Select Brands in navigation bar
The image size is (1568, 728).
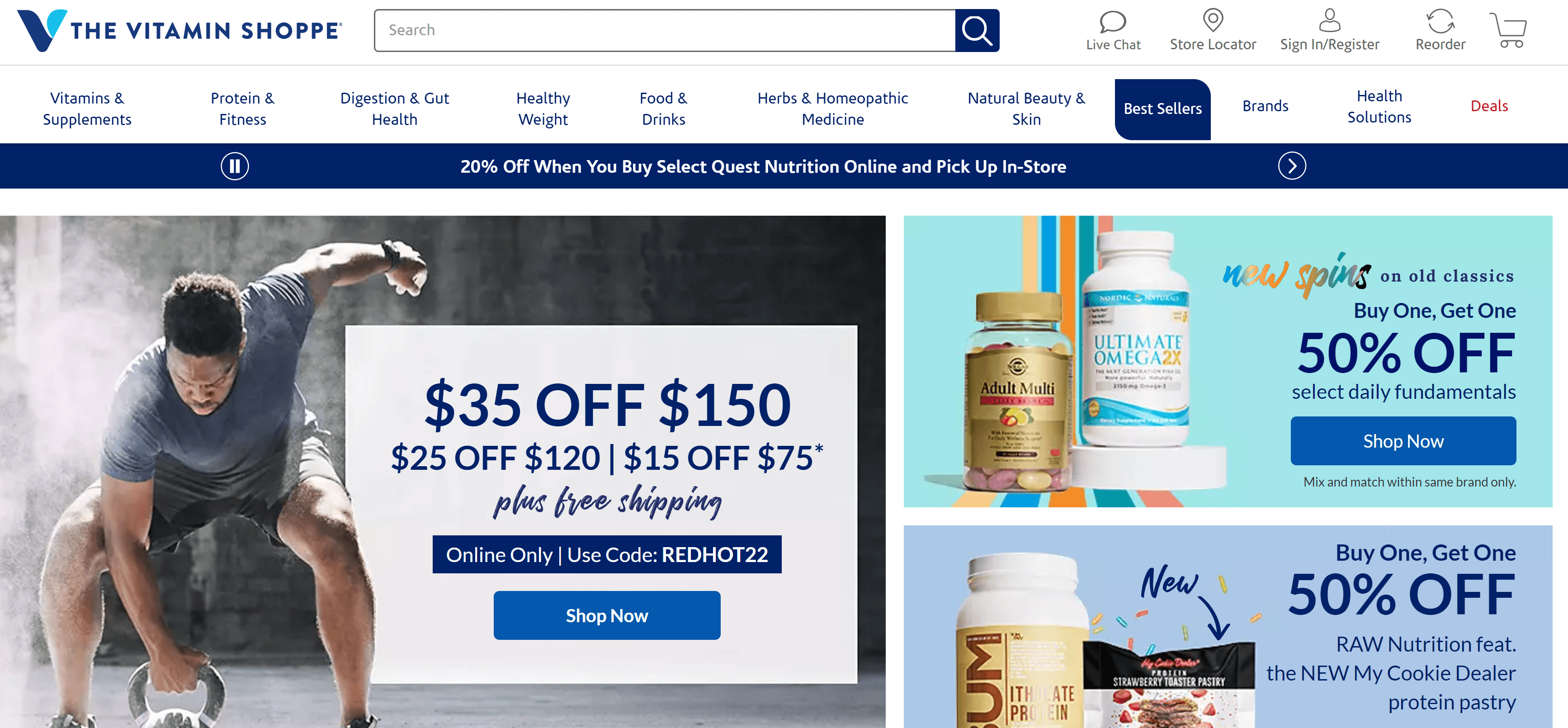pos(1265,106)
